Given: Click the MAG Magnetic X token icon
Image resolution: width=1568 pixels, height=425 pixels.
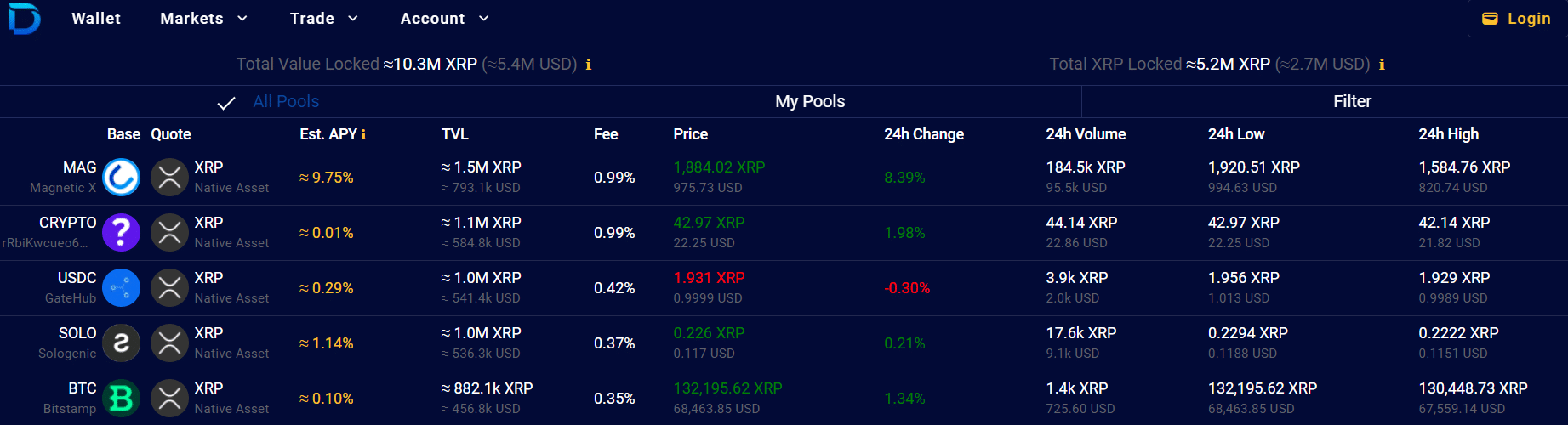Looking at the screenshot, I should (x=121, y=178).
